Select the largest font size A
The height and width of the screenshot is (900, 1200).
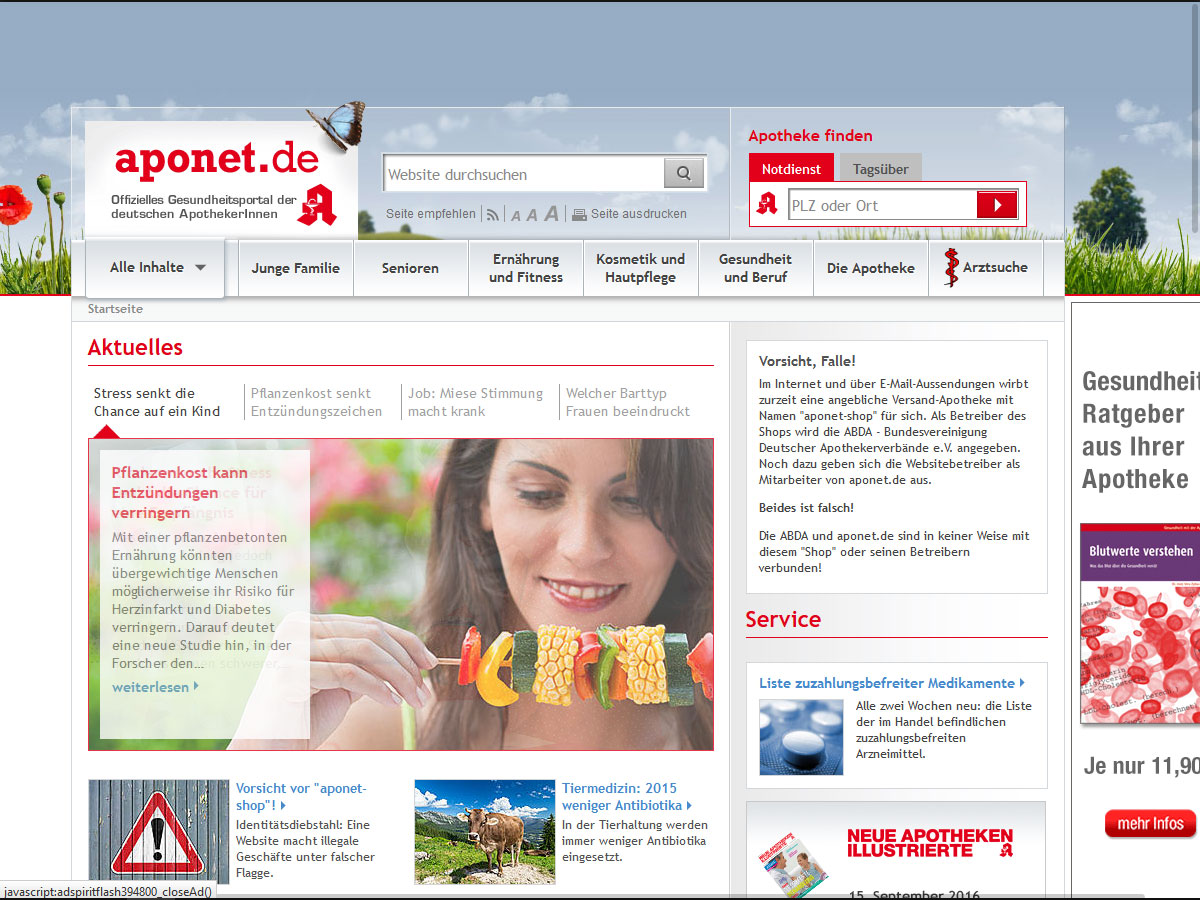[551, 213]
